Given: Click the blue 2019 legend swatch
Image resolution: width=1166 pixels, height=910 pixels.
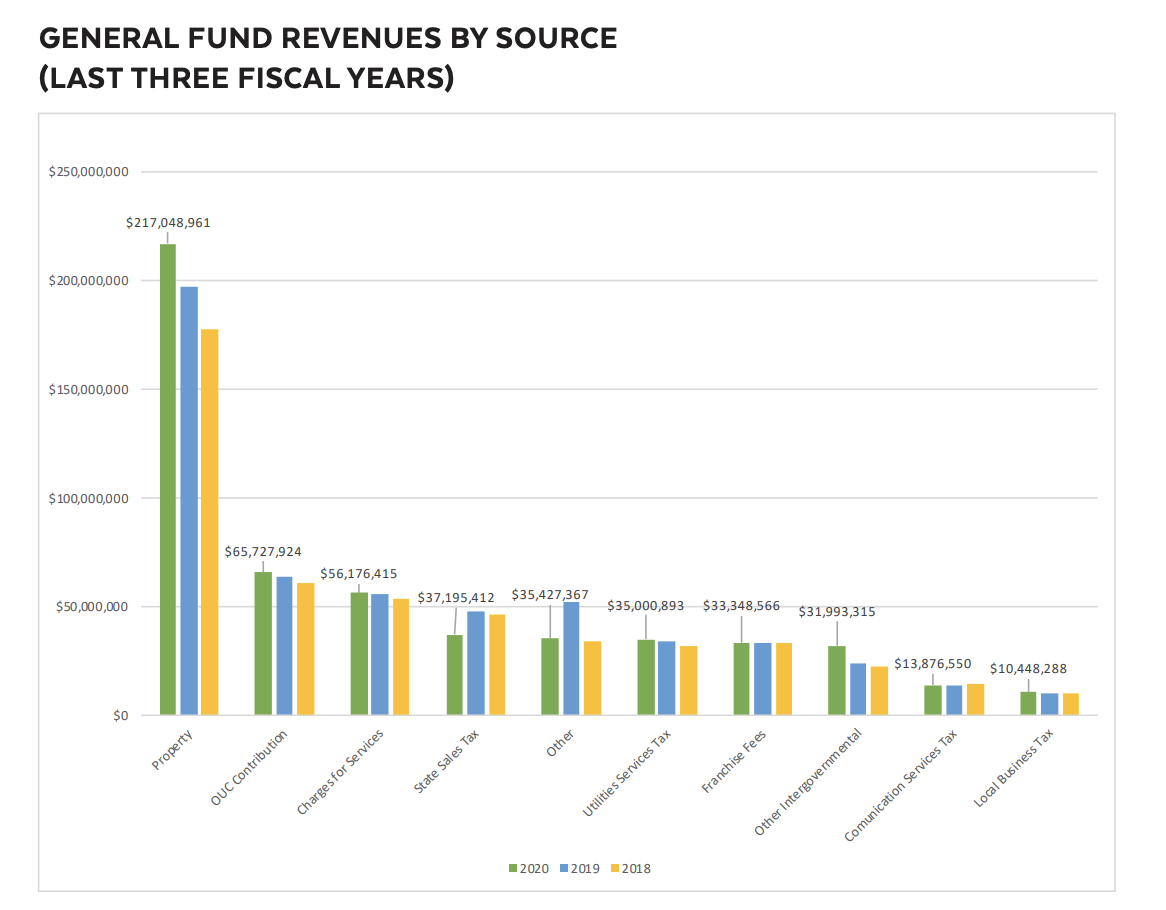Looking at the screenshot, I should tap(564, 869).
